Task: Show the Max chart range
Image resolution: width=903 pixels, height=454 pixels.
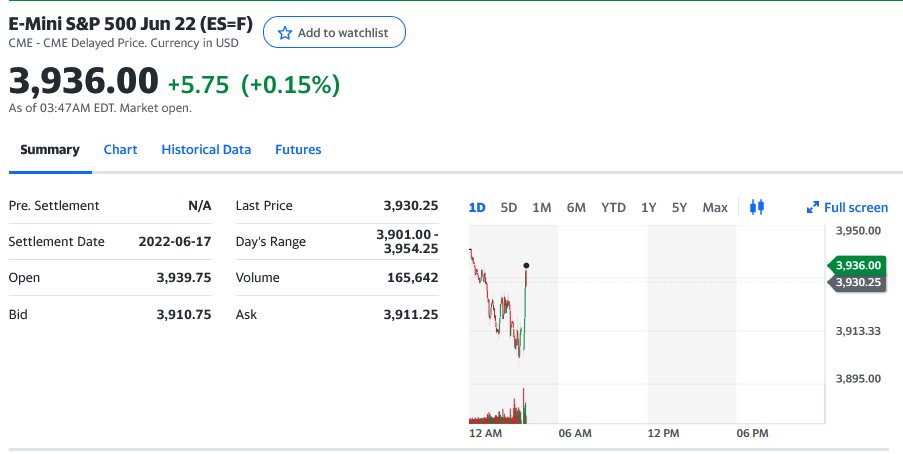Action: tap(715, 207)
